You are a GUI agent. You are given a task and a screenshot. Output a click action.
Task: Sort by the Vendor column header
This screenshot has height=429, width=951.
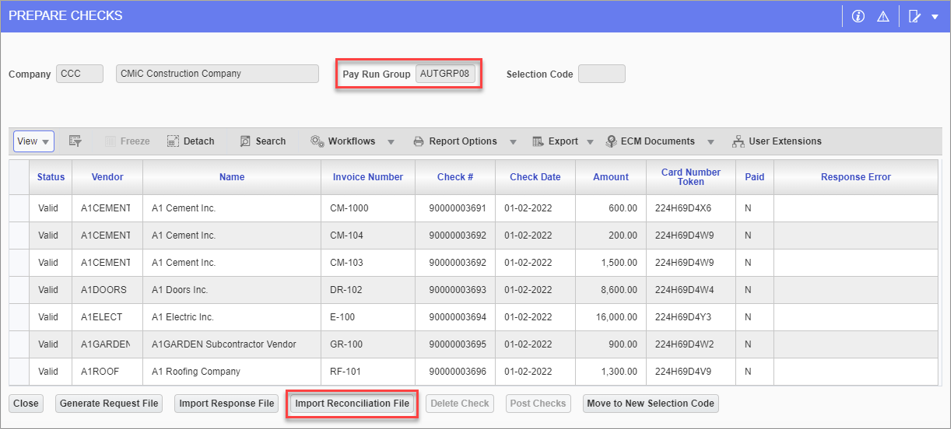107,177
